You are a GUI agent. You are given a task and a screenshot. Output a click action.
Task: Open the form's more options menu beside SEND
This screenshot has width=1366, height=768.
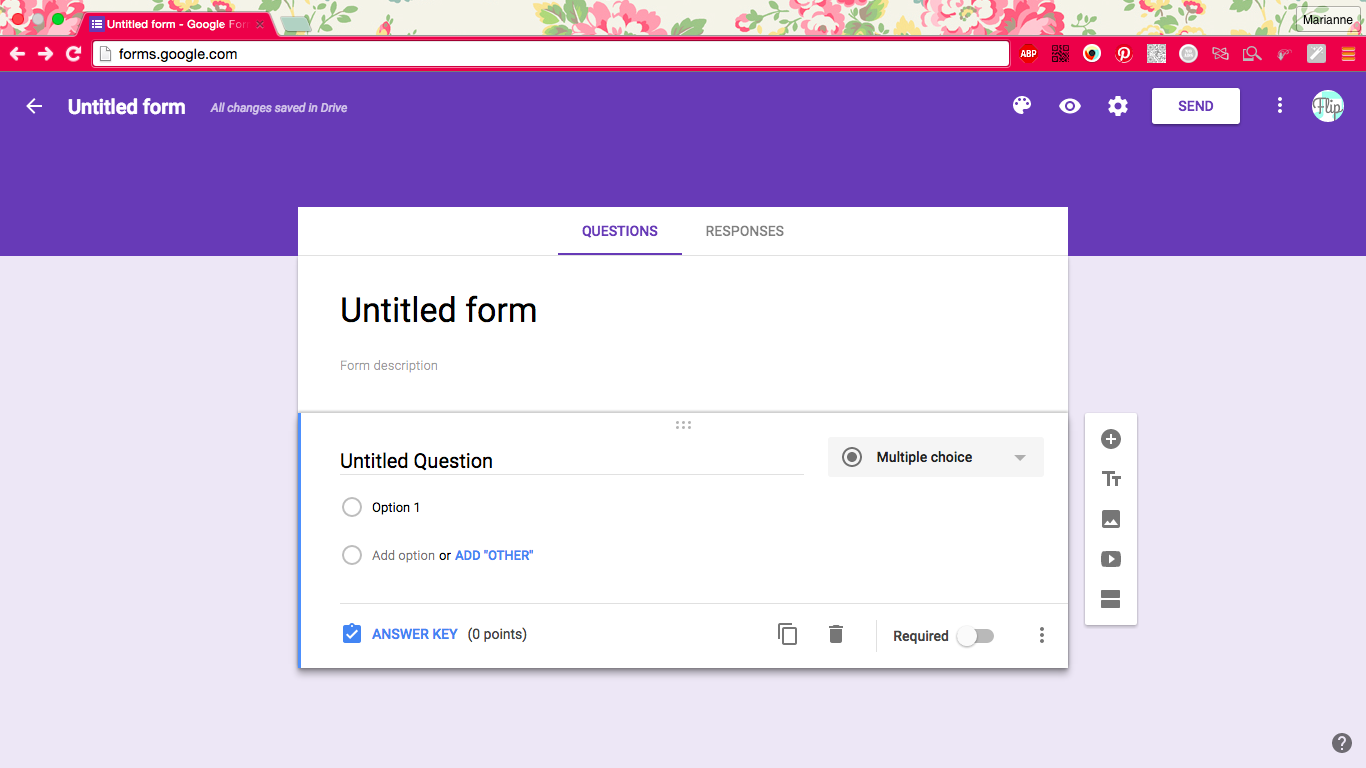[x=1280, y=106]
